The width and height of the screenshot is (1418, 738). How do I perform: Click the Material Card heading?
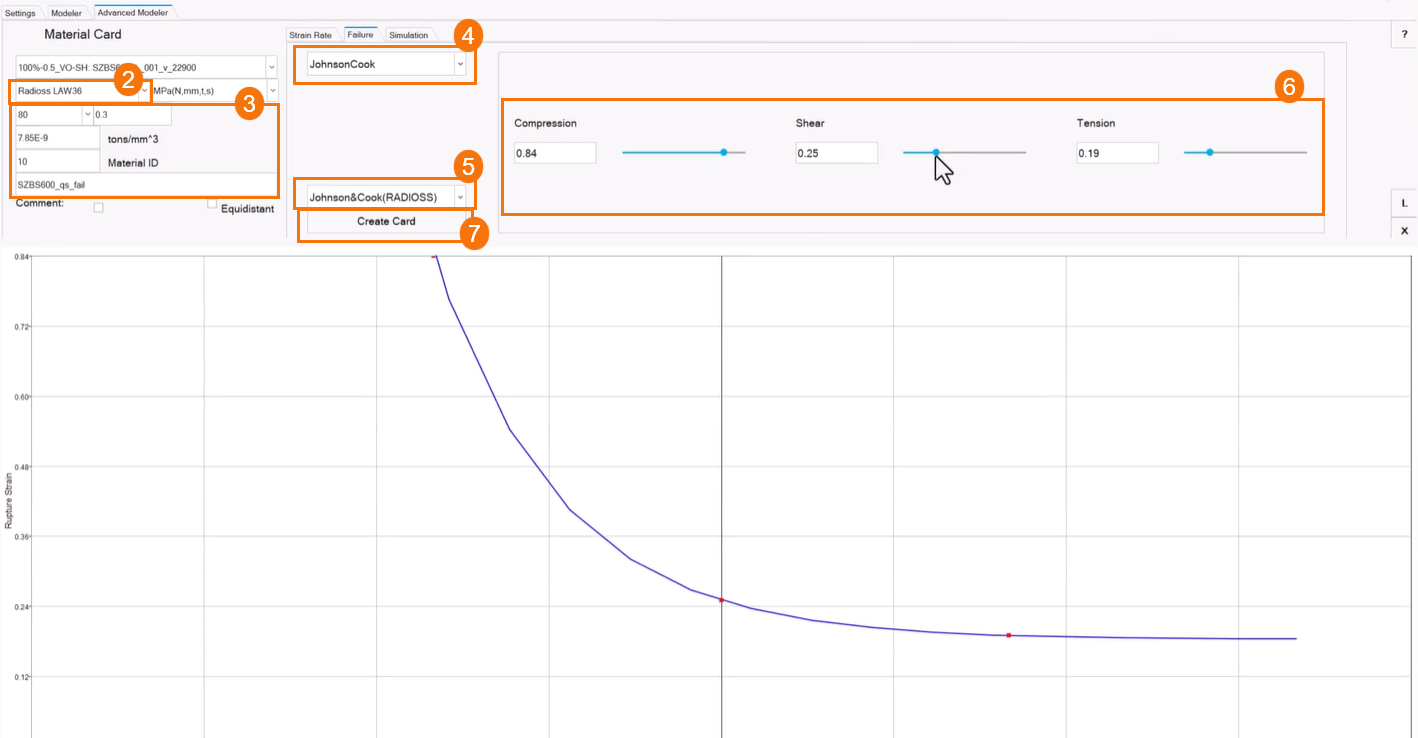(x=83, y=35)
